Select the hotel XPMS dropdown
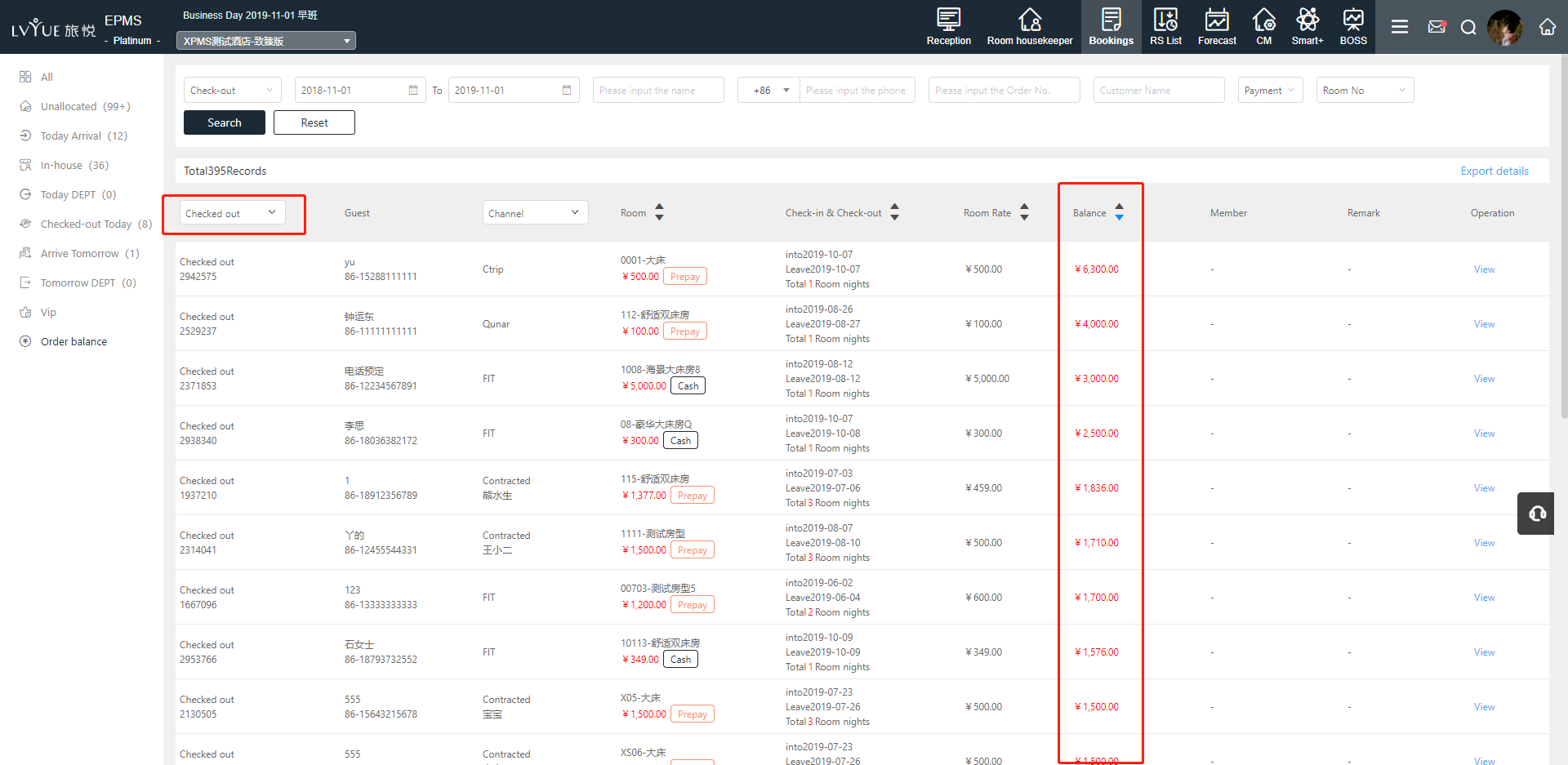The width and height of the screenshot is (1568, 765). (266, 41)
